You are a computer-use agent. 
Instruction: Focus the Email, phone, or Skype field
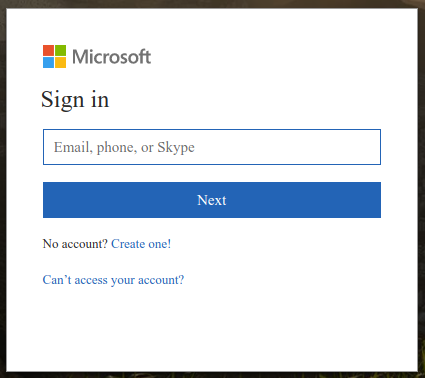coord(212,147)
